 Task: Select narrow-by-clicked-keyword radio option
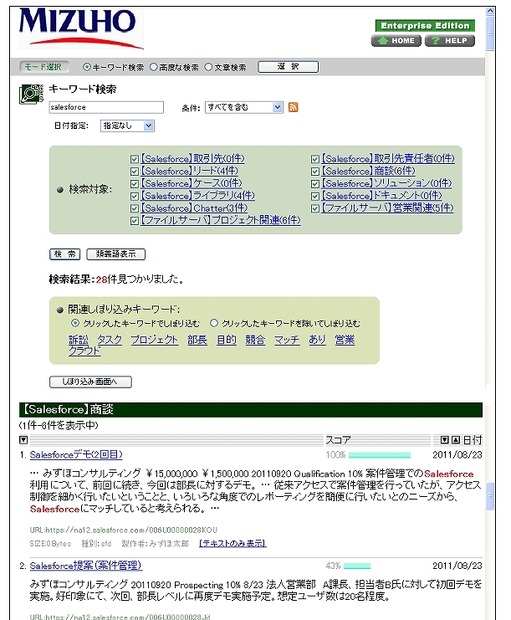[75, 323]
